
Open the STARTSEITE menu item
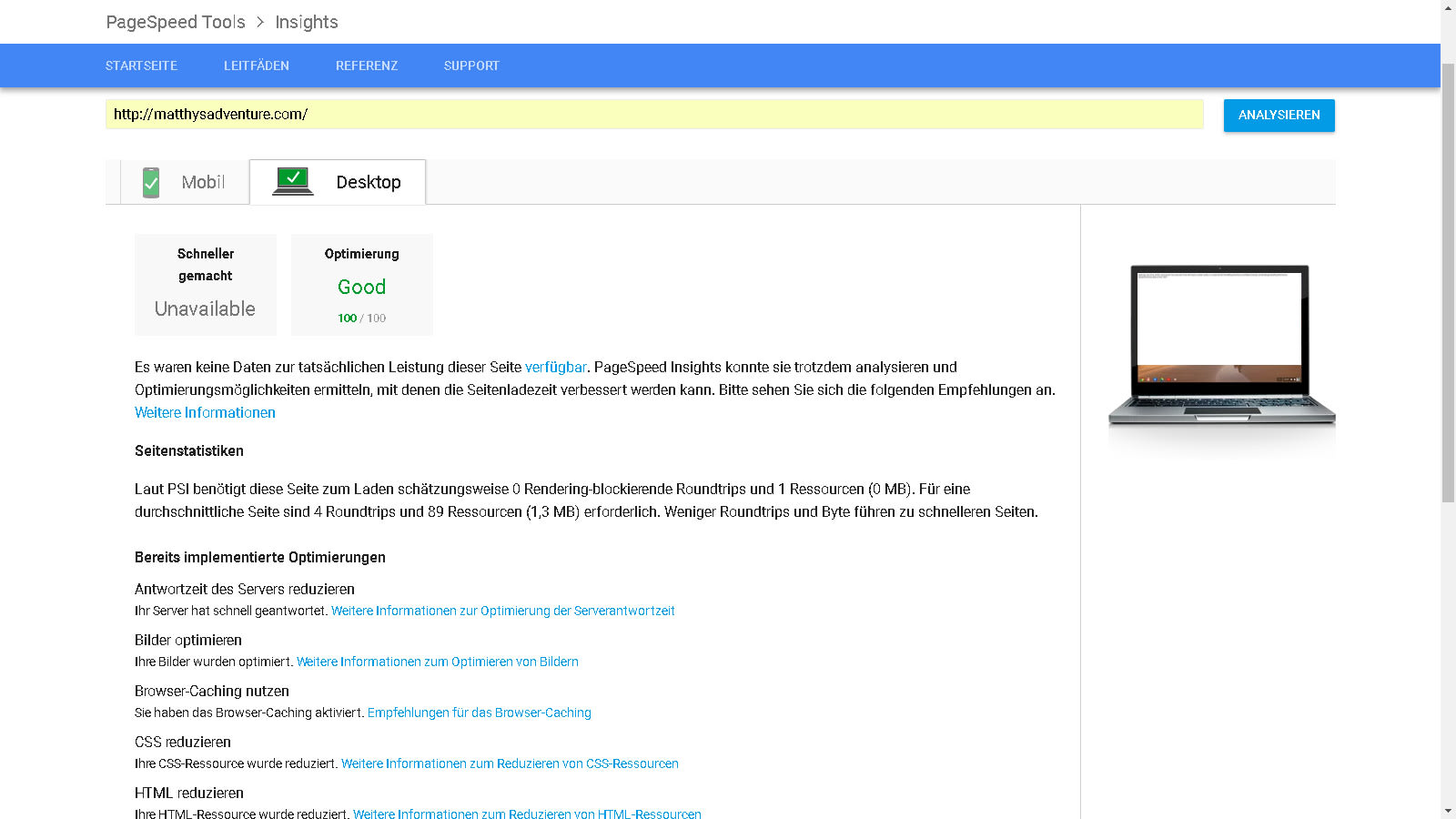[x=141, y=66]
